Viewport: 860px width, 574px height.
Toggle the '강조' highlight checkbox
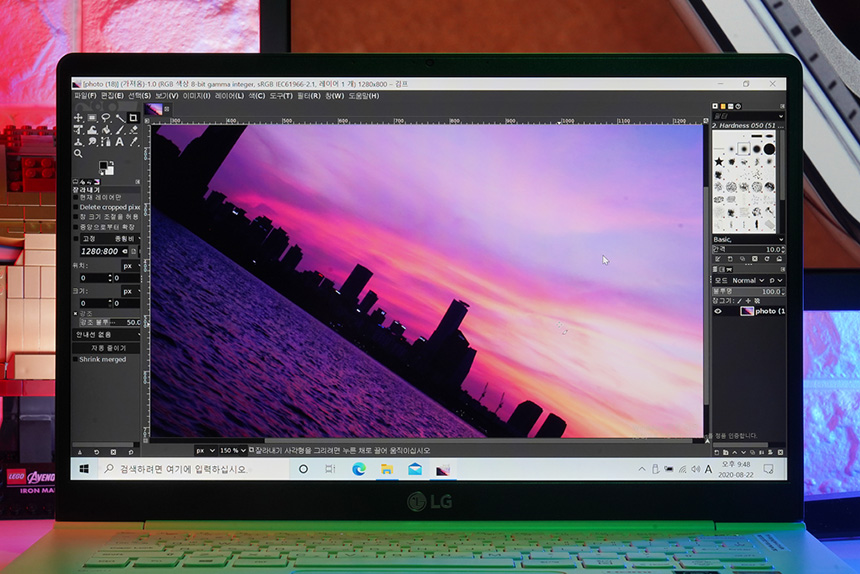click(x=76, y=314)
